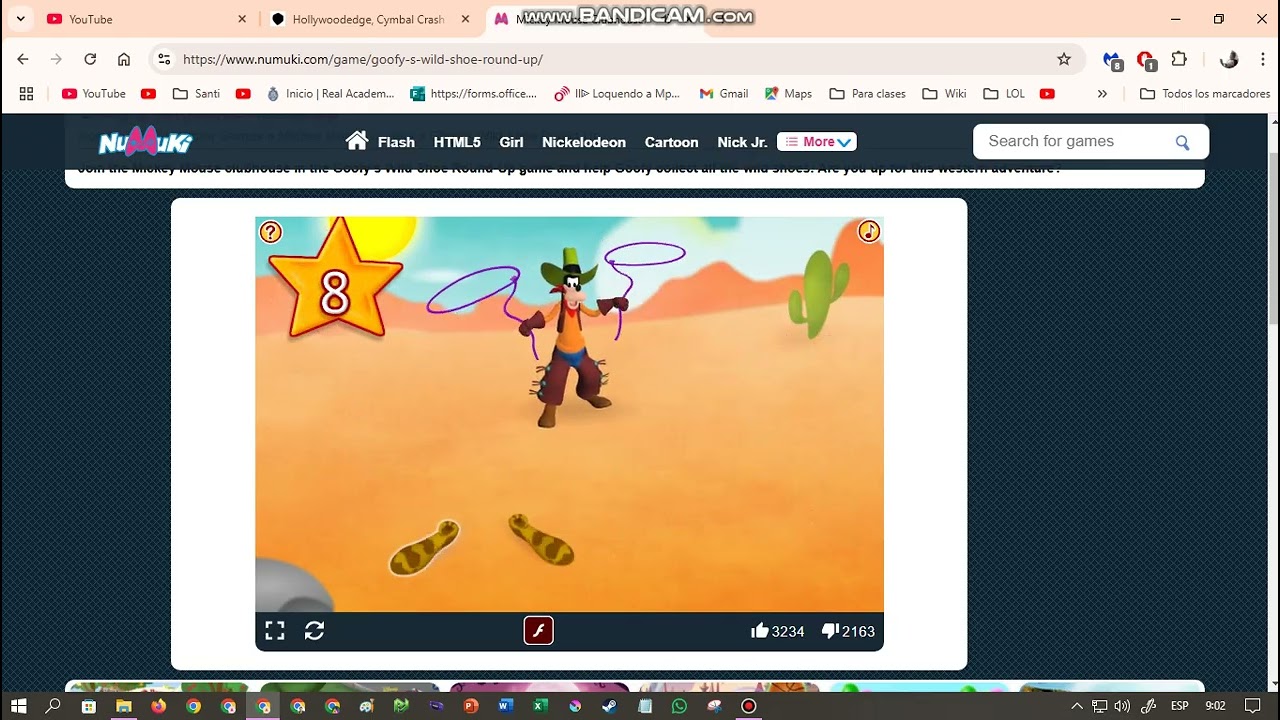This screenshot has width=1280, height=720.
Task: Open the Girl games category
Action: coord(511,142)
